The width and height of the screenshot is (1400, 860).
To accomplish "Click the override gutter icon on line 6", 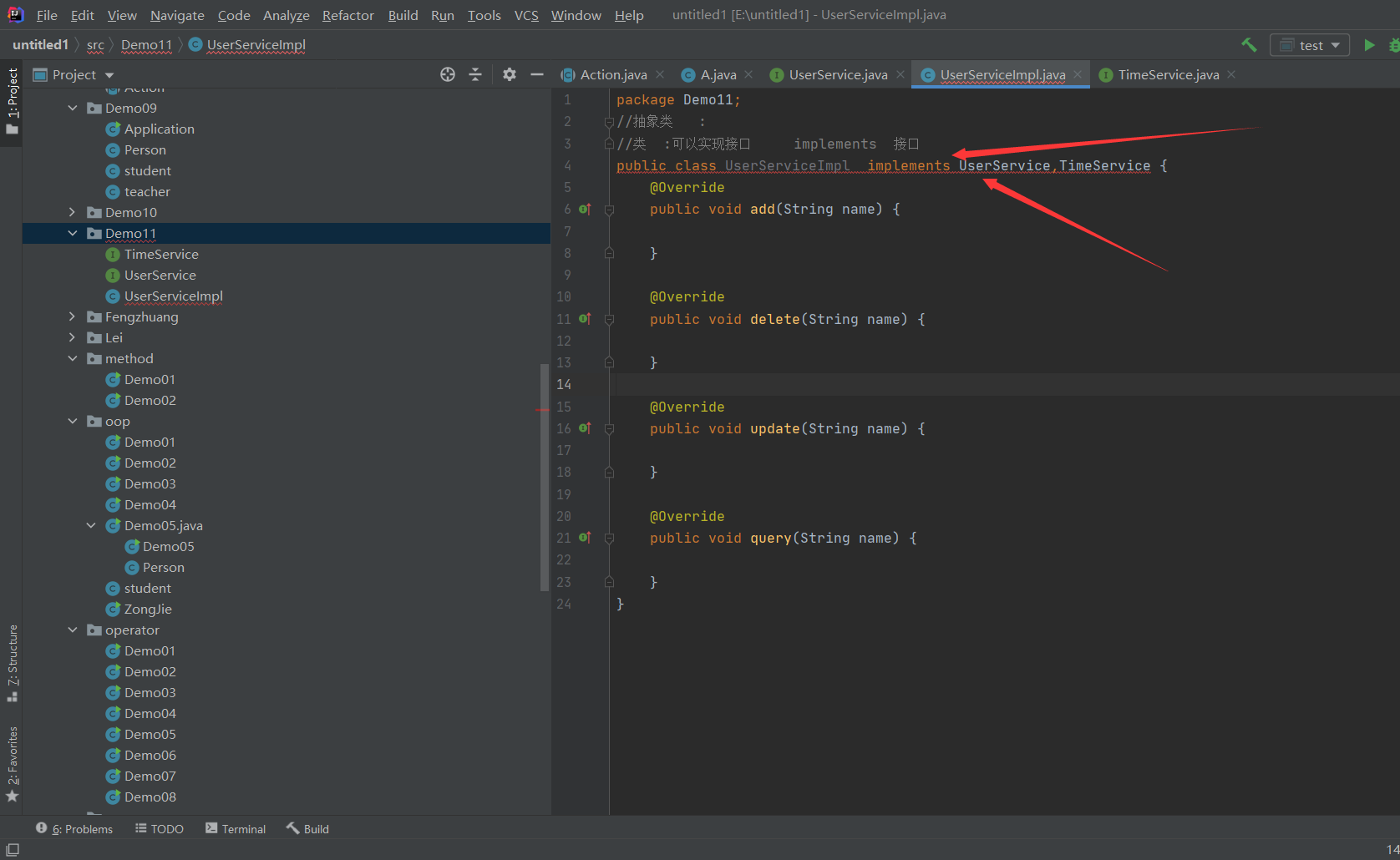I will (x=585, y=209).
